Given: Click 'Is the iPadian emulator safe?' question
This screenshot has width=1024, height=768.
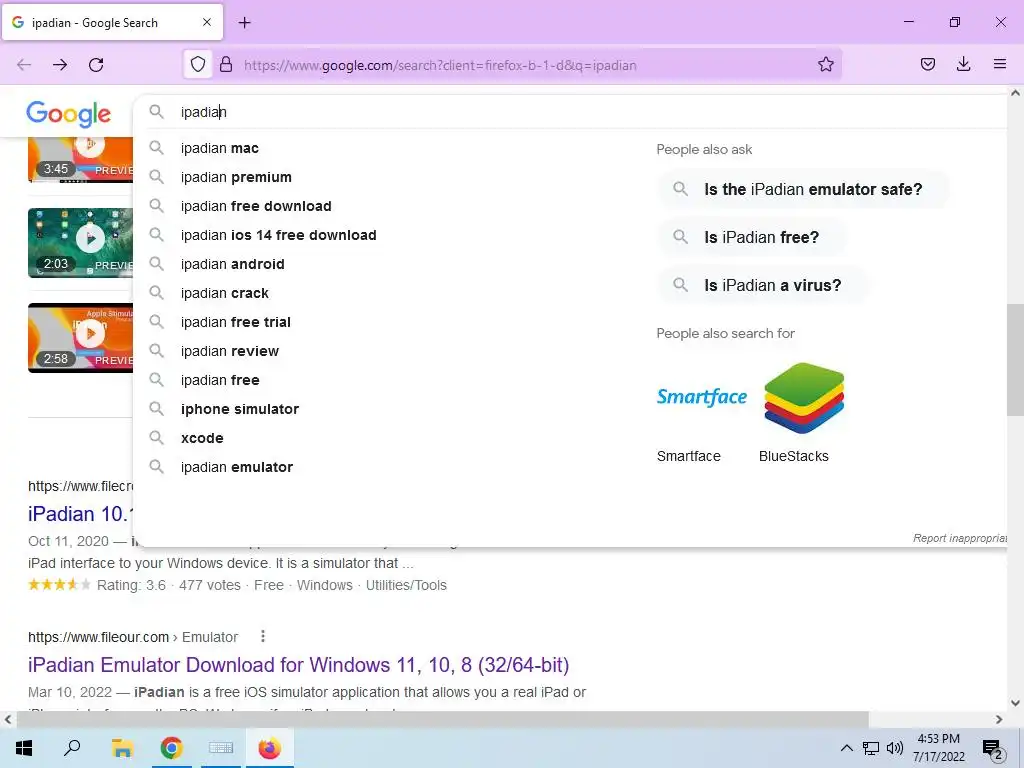Looking at the screenshot, I should point(803,189).
